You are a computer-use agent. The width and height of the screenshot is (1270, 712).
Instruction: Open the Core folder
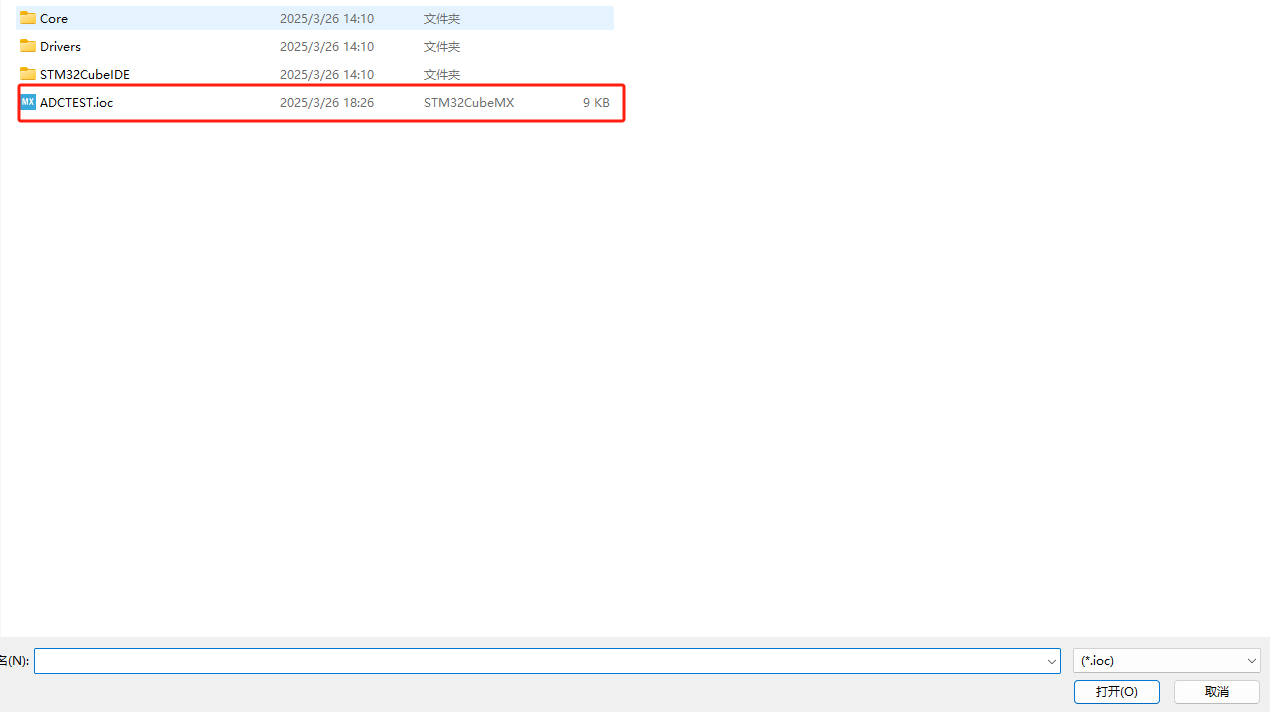54,18
